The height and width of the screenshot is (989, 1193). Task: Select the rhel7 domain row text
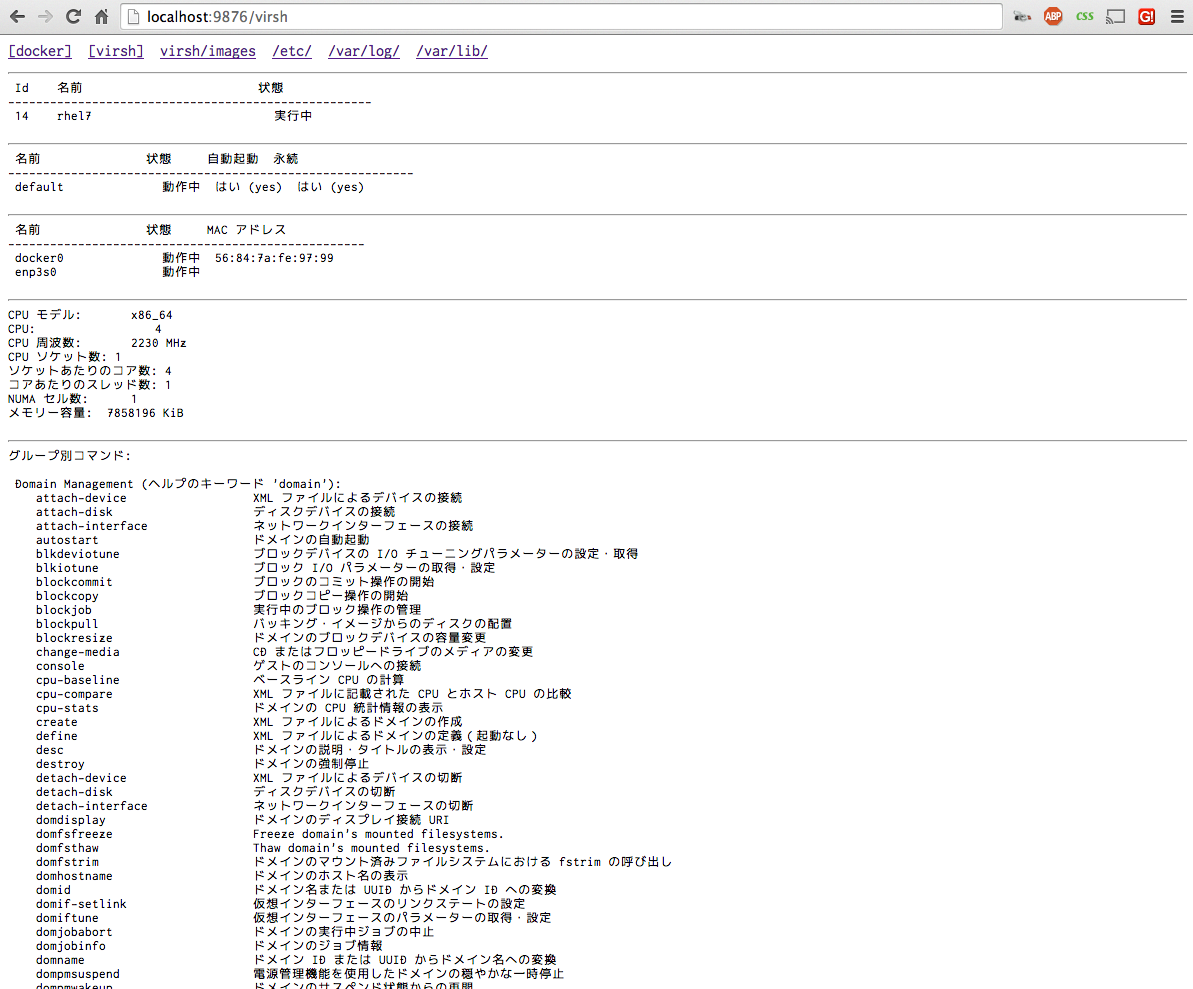point(73,116)
